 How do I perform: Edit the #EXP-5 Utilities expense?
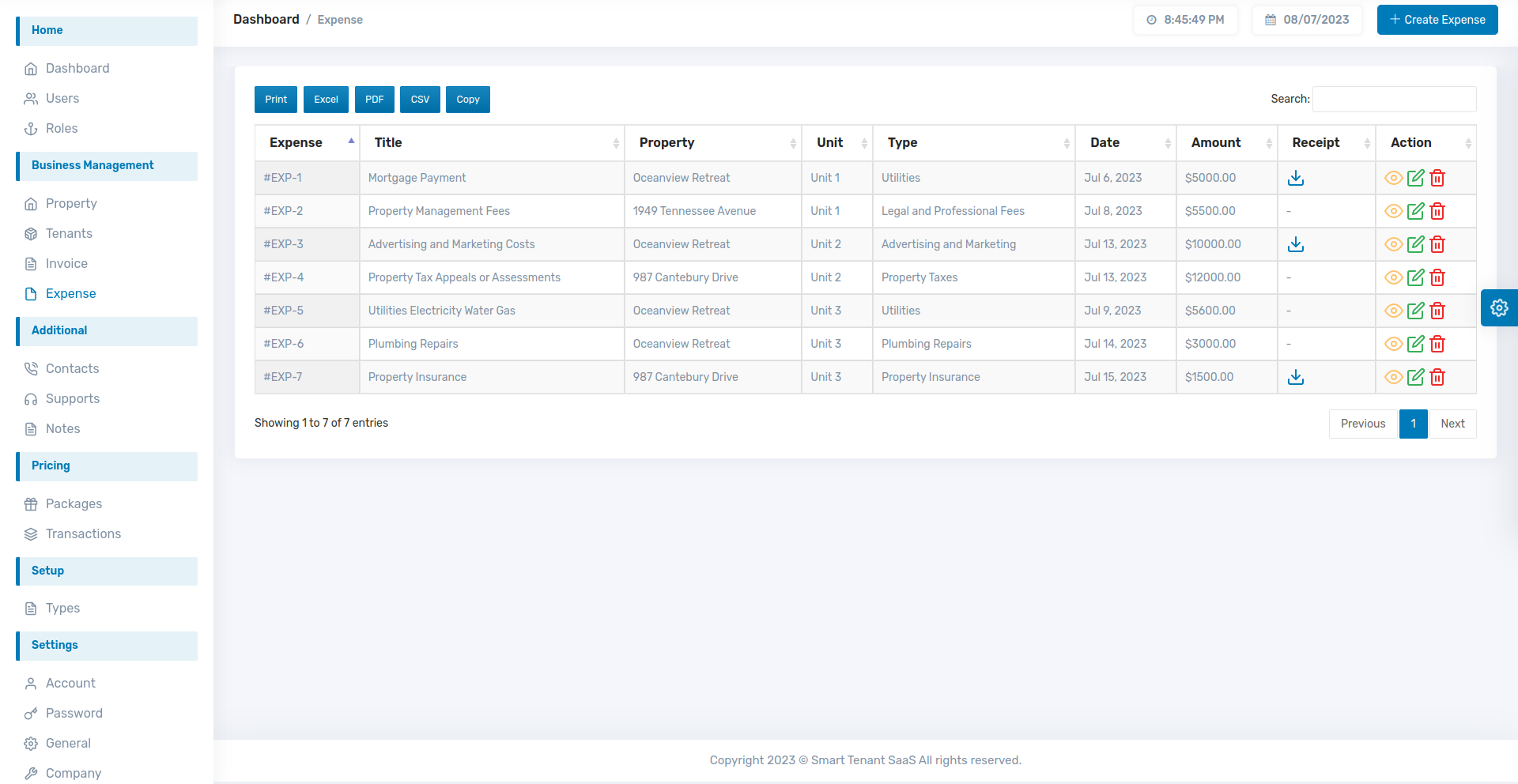(1415, 311)
